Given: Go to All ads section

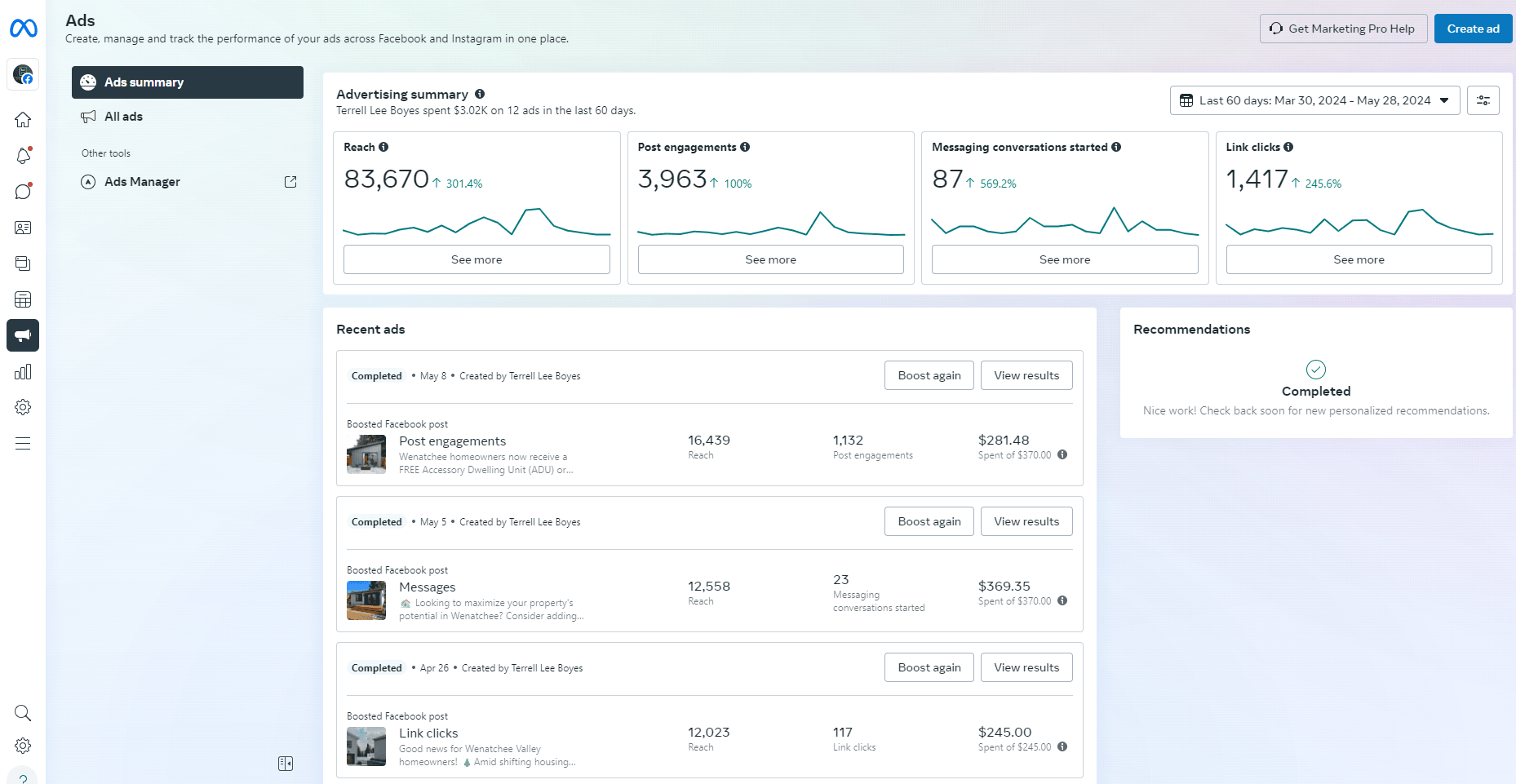Looking at the screenshot, I should point(123,117).
